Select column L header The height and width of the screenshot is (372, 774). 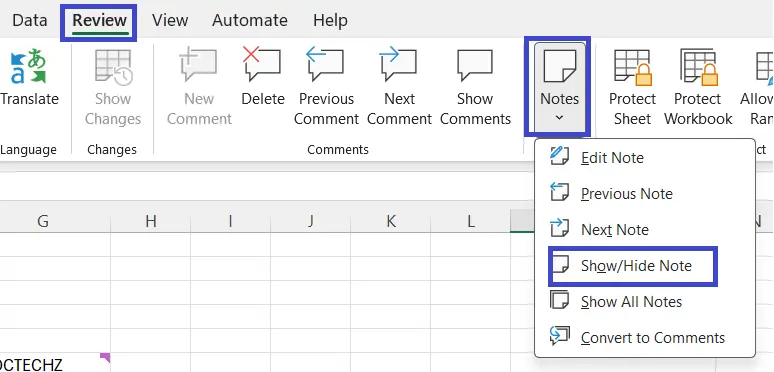(x=470, y=221)
